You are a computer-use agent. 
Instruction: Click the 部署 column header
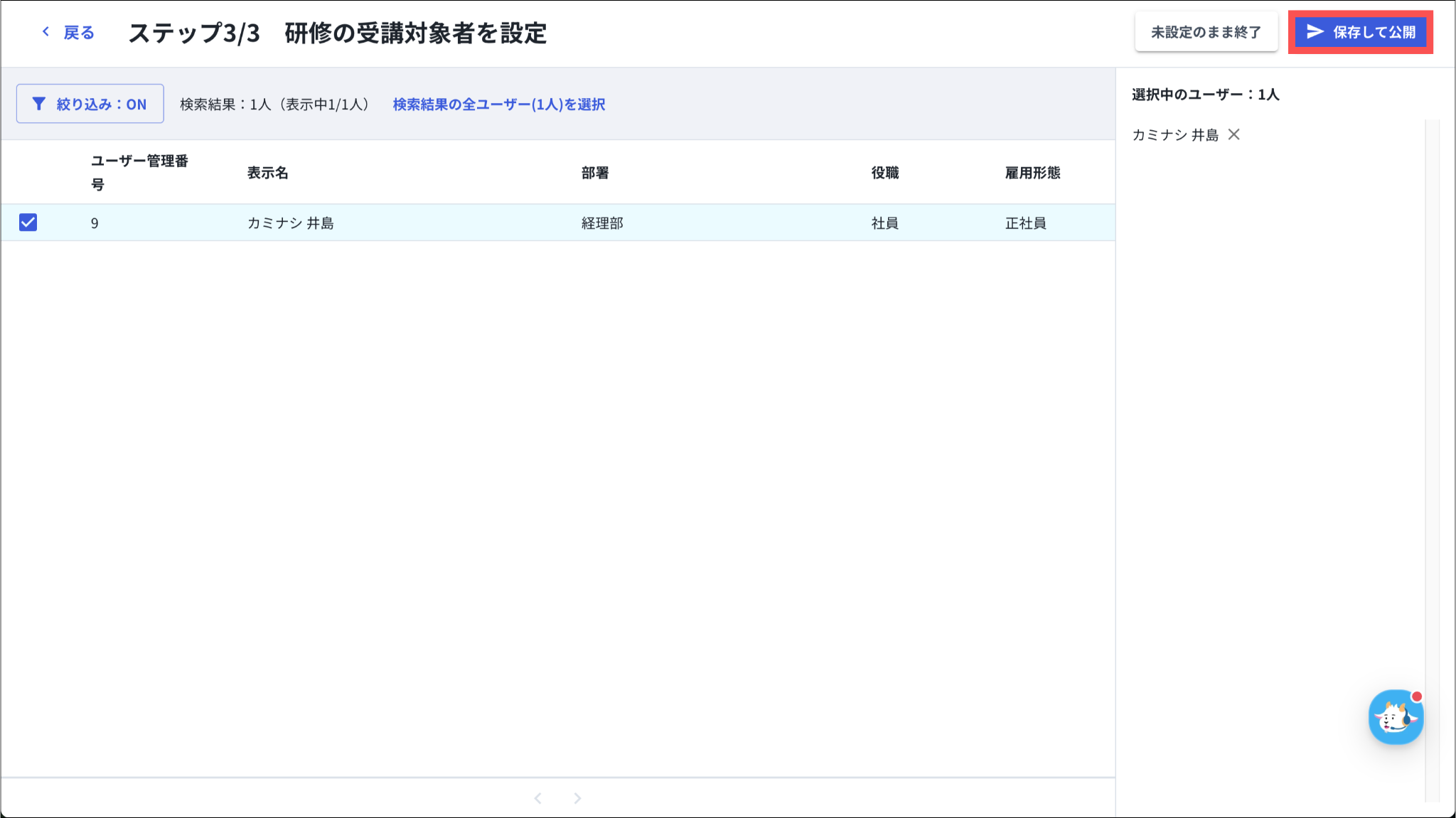coord(595,173)
